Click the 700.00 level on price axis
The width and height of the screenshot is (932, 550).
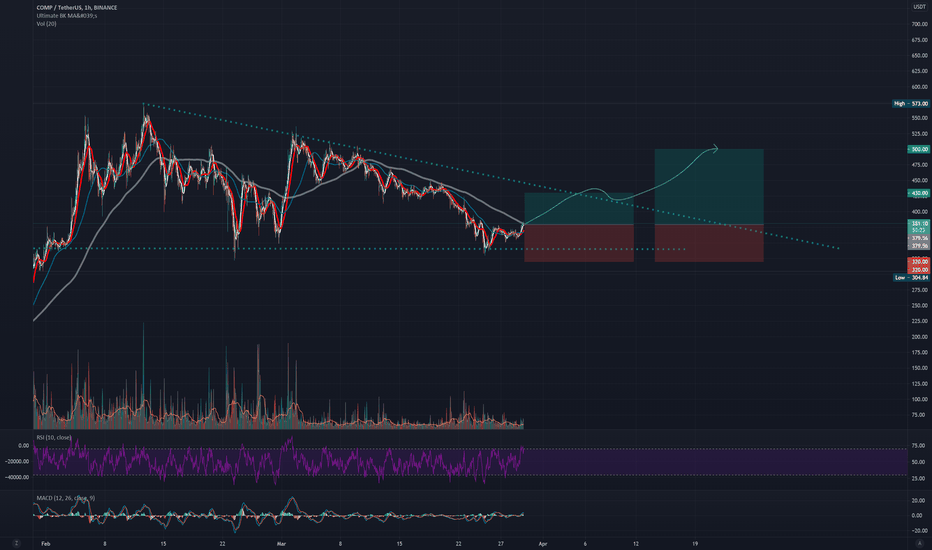[x=920, y=24]
